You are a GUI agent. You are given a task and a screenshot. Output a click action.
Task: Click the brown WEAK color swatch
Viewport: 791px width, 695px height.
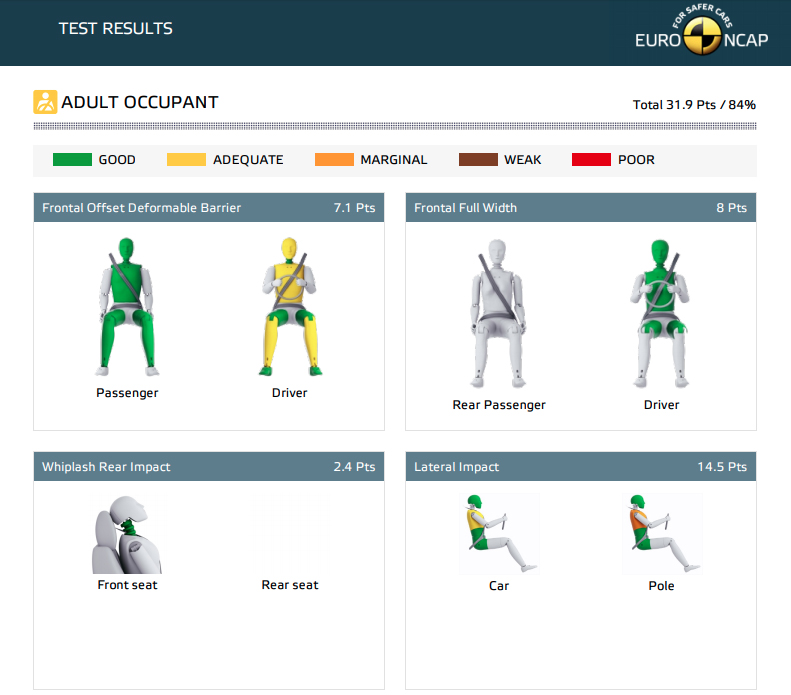477,160
